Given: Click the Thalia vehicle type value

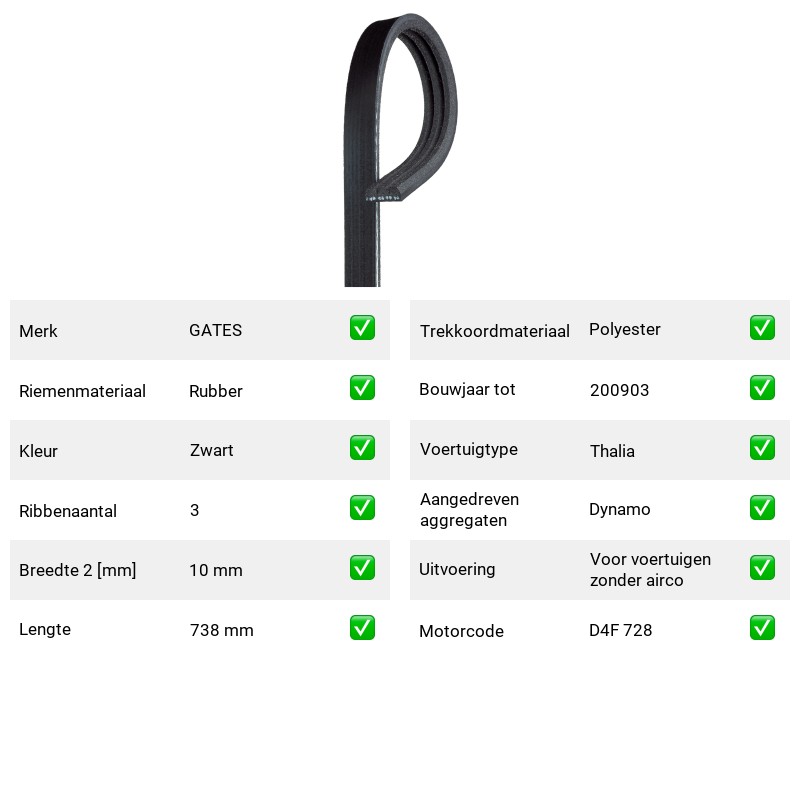Looking at the screenshot, I should tap(612, 451).
